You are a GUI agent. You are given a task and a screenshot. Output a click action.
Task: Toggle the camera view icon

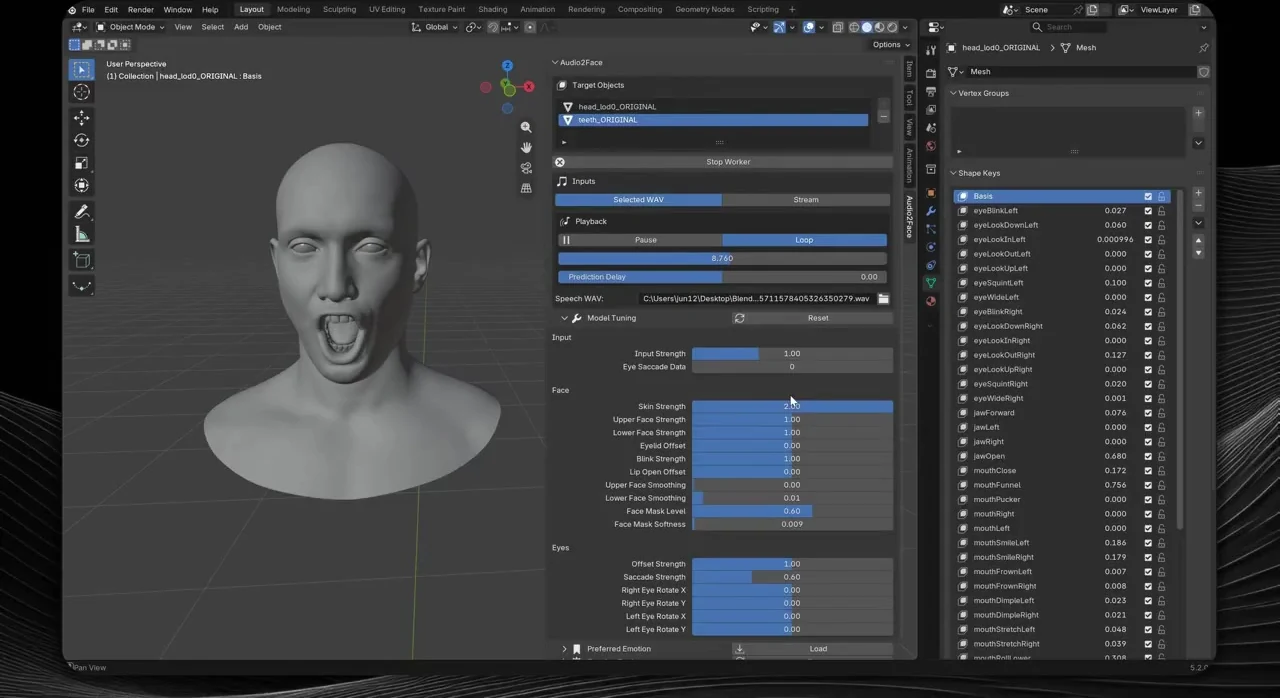pos(526,168)
